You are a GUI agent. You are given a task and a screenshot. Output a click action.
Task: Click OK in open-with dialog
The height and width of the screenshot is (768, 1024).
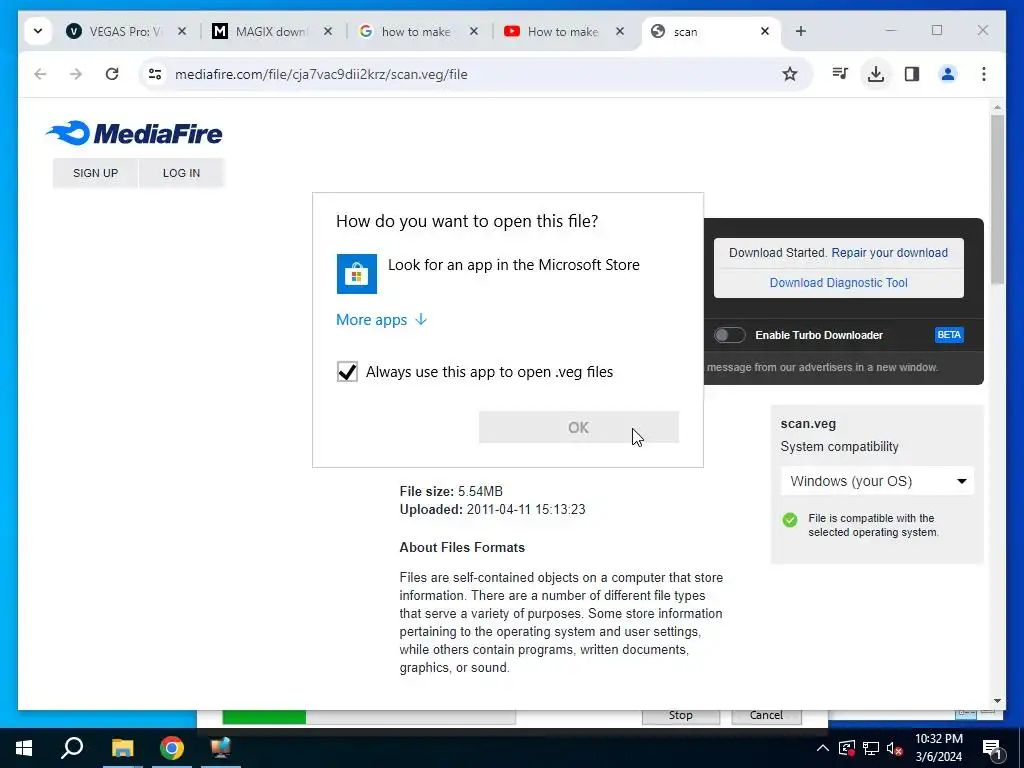(x=579, y=427)
